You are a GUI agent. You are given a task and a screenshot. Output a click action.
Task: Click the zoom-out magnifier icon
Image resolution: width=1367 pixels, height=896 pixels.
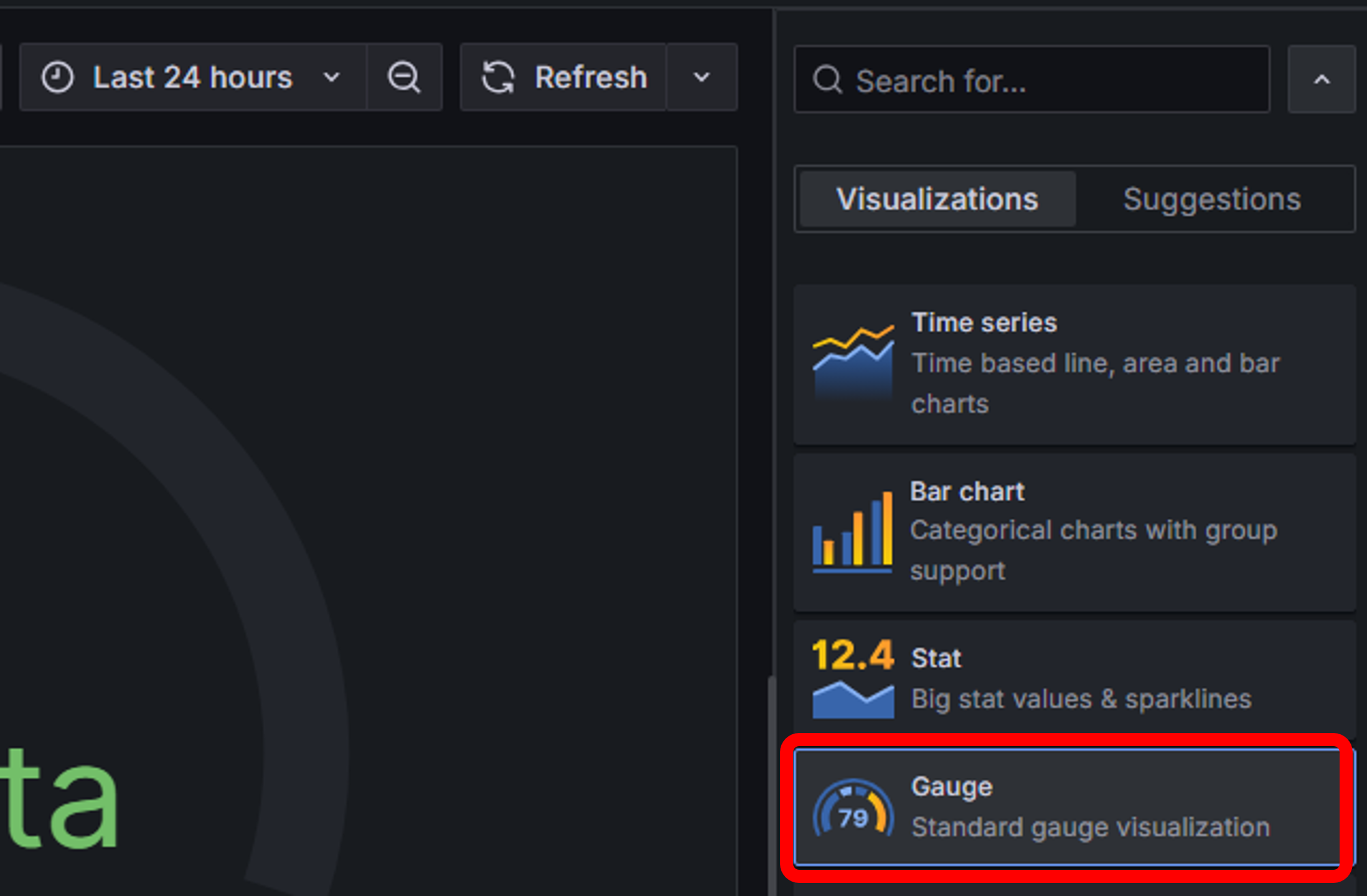point(404,77)
